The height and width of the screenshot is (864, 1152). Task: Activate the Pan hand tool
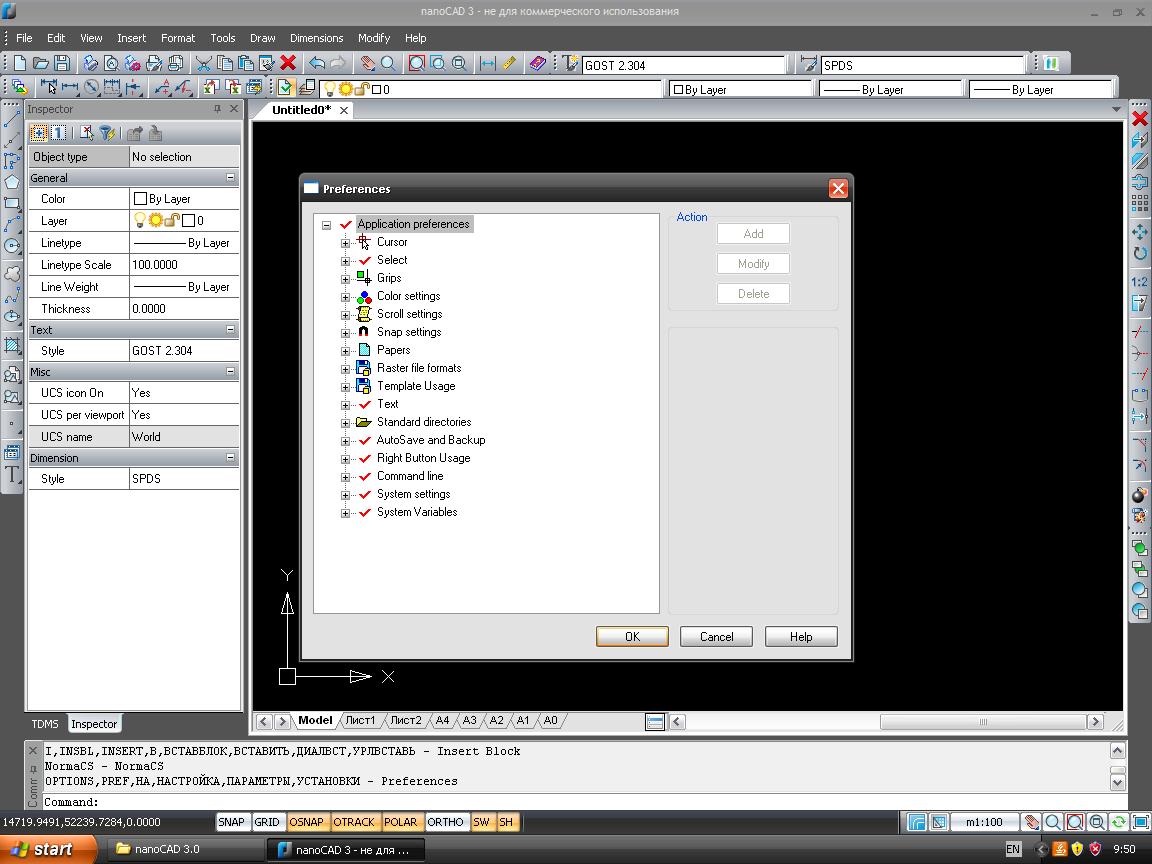pos(367,64)
